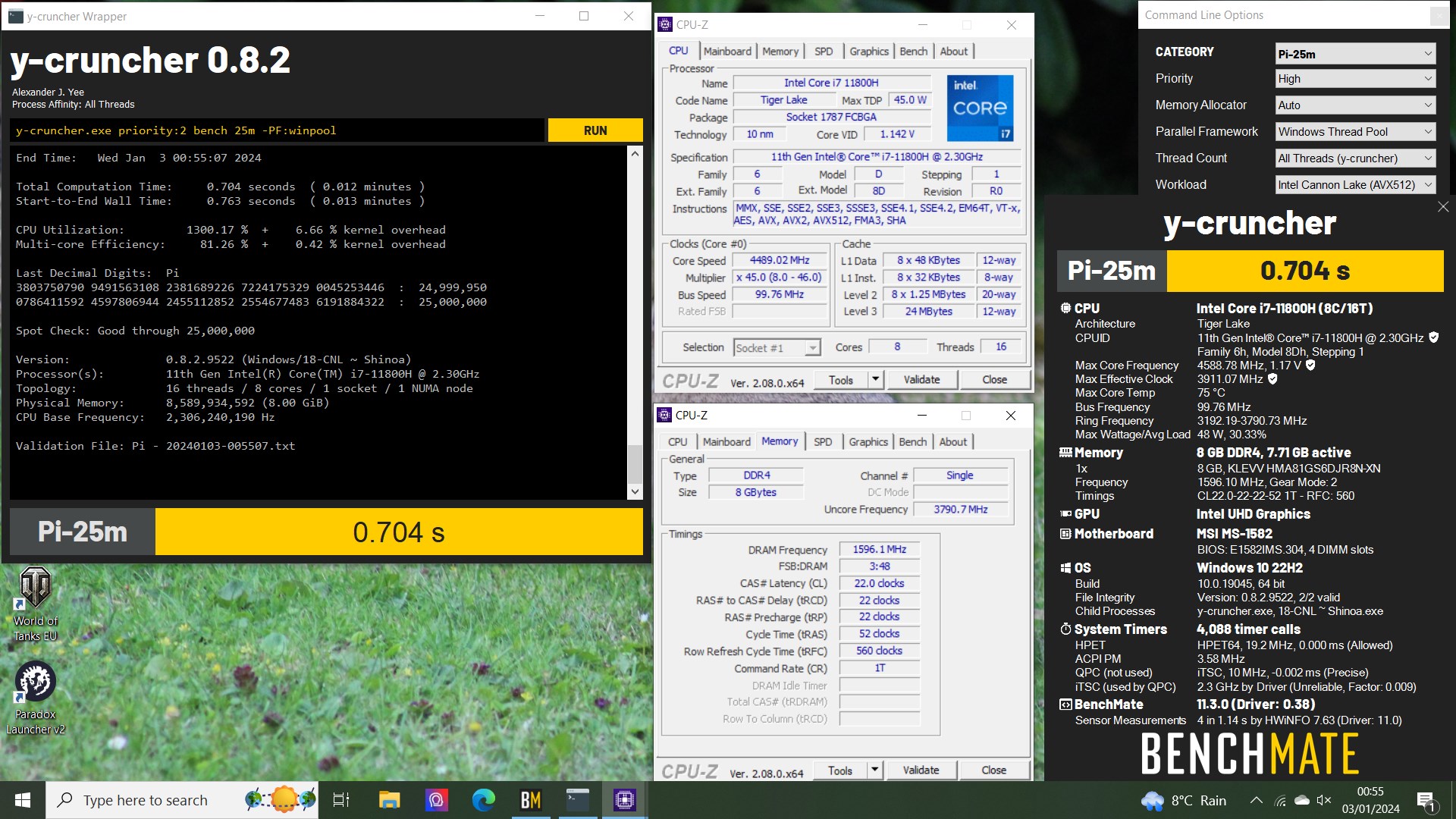Click scroll-down arrow in y-cruncher output
The height and width of the screenshot is (819, 1456).
(x=635, y=491)
